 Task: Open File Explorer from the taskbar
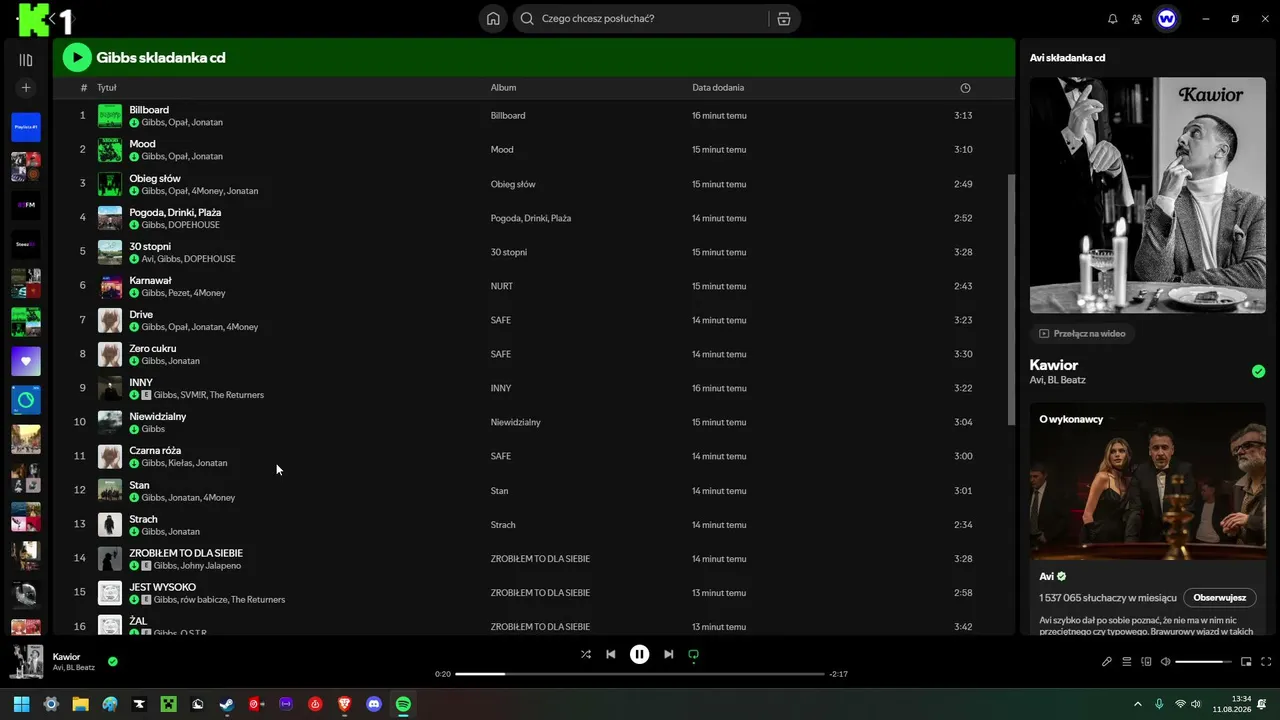tap(81, 704)
